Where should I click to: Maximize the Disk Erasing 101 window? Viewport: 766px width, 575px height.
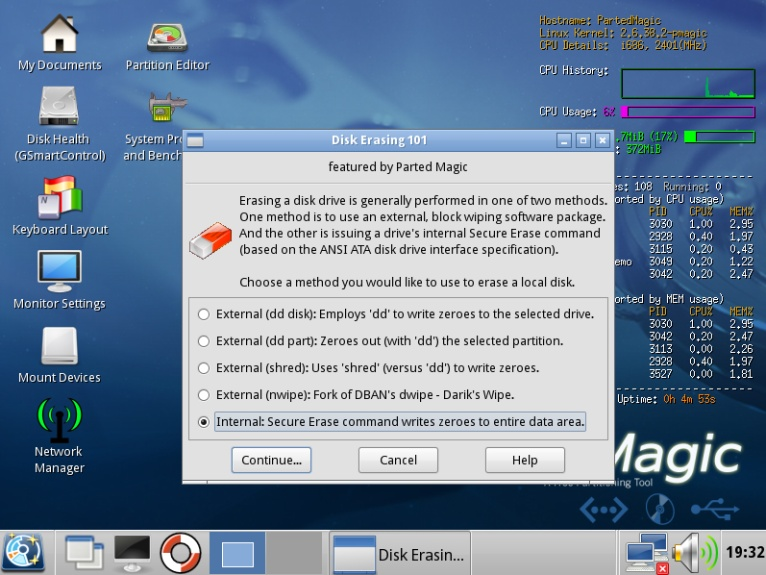click(x=583, y=141)
